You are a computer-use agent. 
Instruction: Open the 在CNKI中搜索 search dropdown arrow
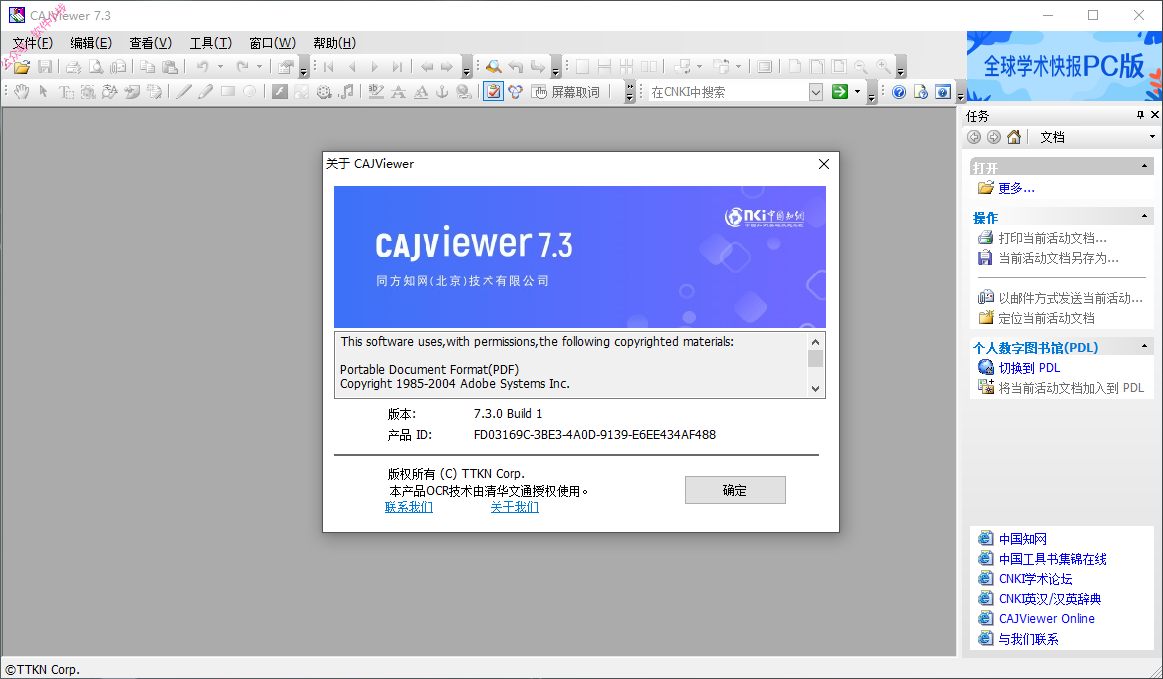(x=816, y=91)
